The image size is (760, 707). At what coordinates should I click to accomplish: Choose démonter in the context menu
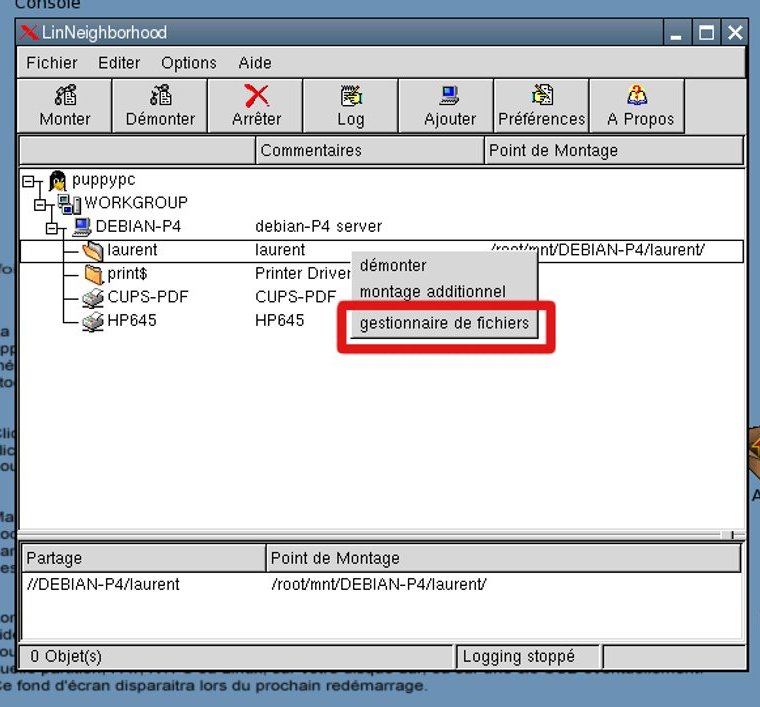(x=393, y=266)
